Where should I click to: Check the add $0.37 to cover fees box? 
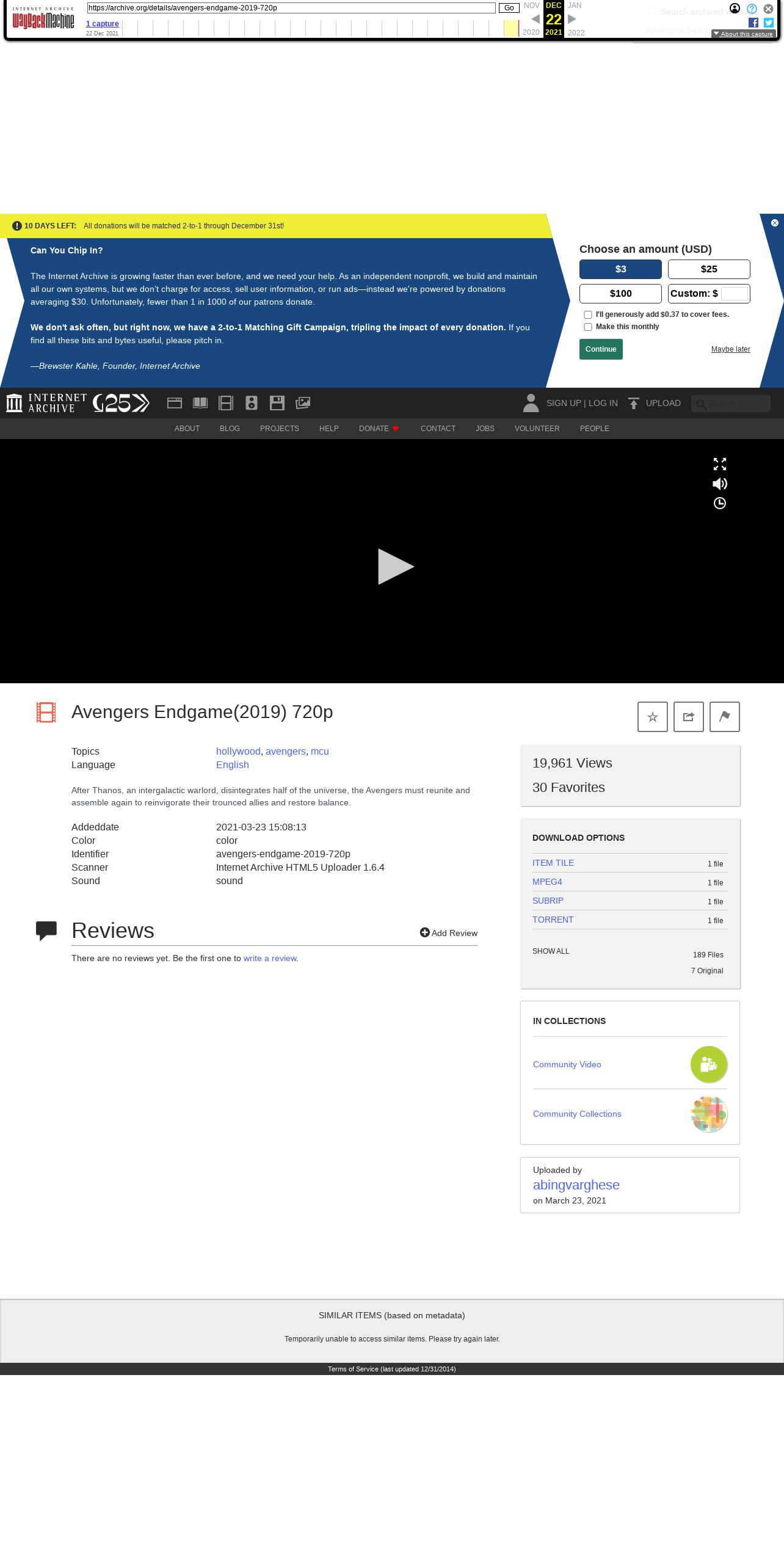click(x=588, y=314)
